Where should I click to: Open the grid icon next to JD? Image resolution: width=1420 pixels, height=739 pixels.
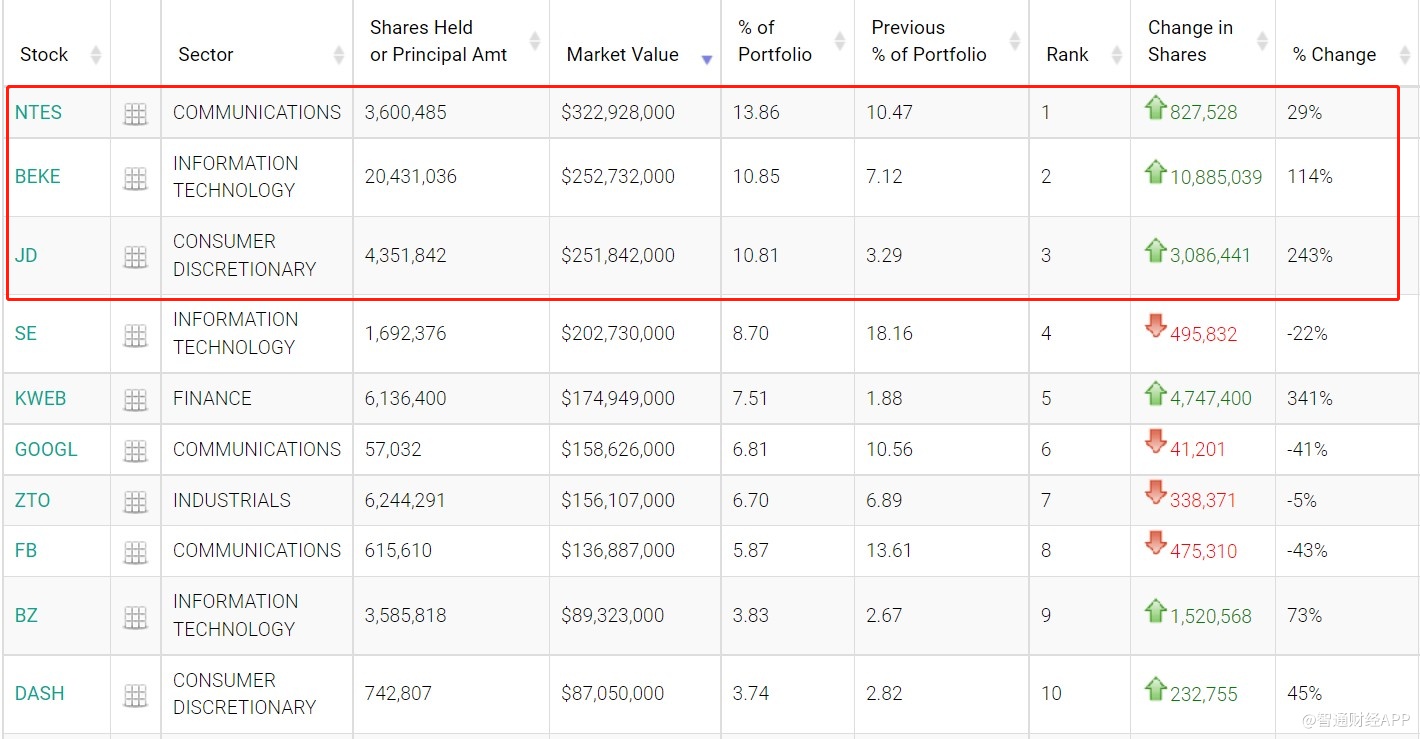(135, 257)
